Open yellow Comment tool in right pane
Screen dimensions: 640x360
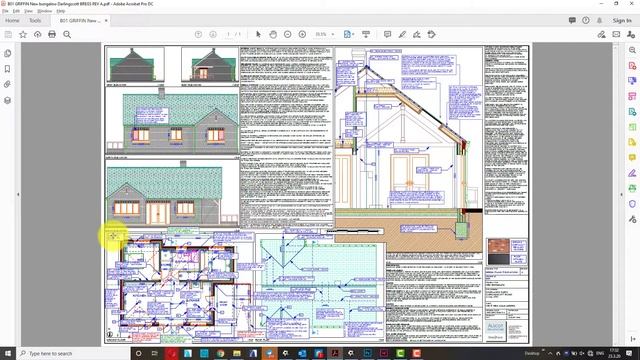click(x=632, y=158)
